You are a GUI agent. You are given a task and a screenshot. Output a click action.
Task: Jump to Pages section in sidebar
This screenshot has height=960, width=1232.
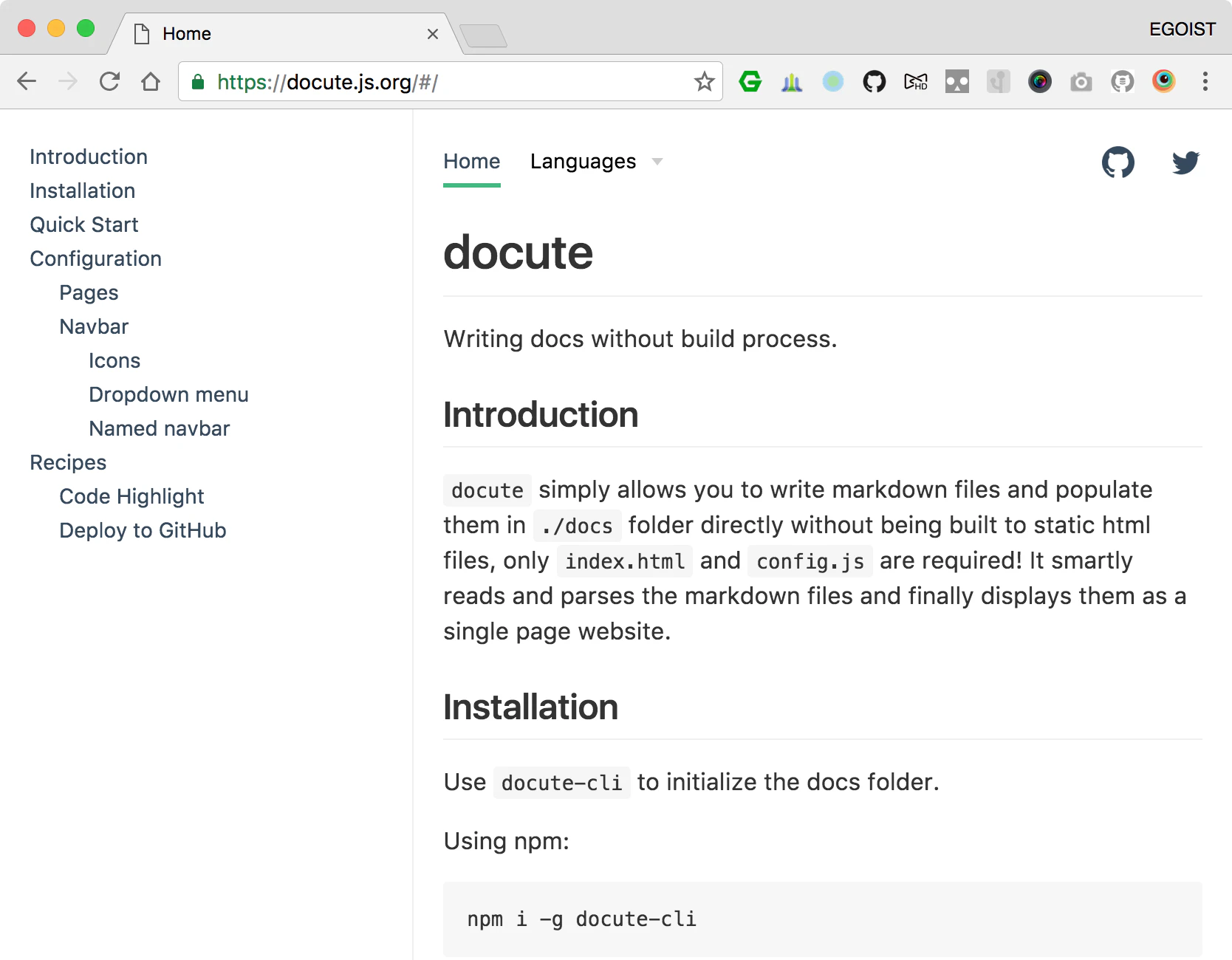[x=89, y=292]
